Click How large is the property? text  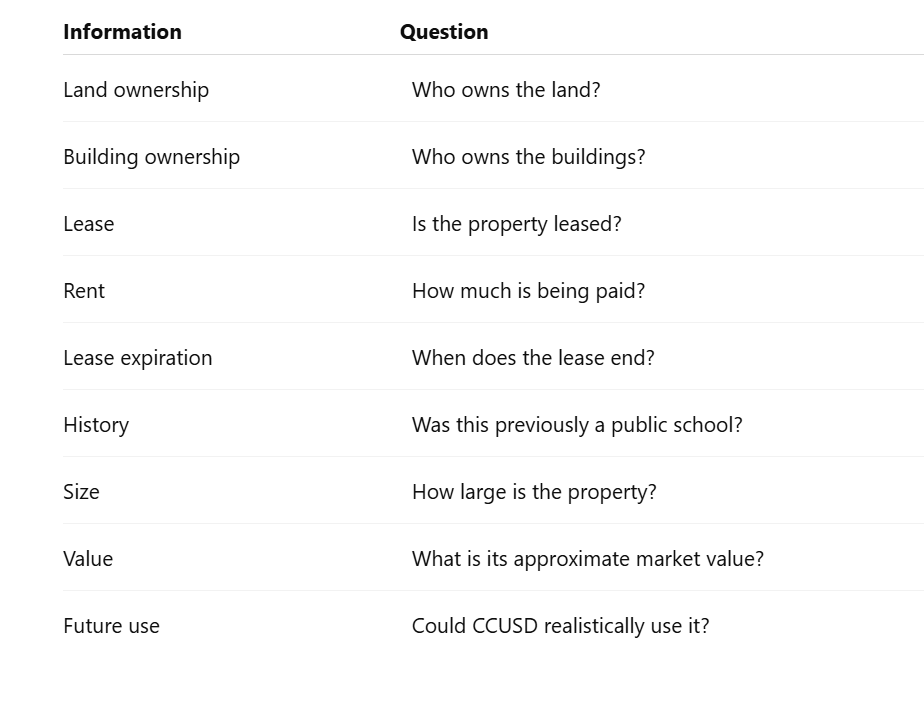click(534, 492)
